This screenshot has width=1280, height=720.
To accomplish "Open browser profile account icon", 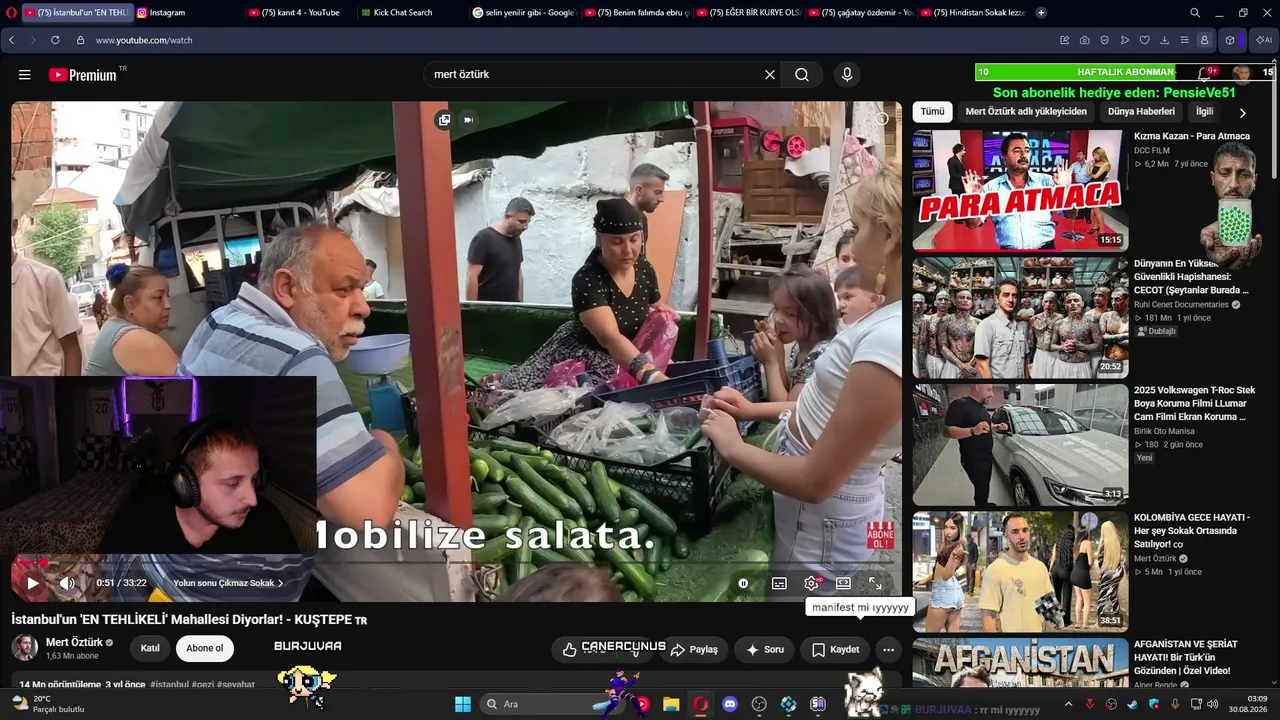I will click(1205, 40).
